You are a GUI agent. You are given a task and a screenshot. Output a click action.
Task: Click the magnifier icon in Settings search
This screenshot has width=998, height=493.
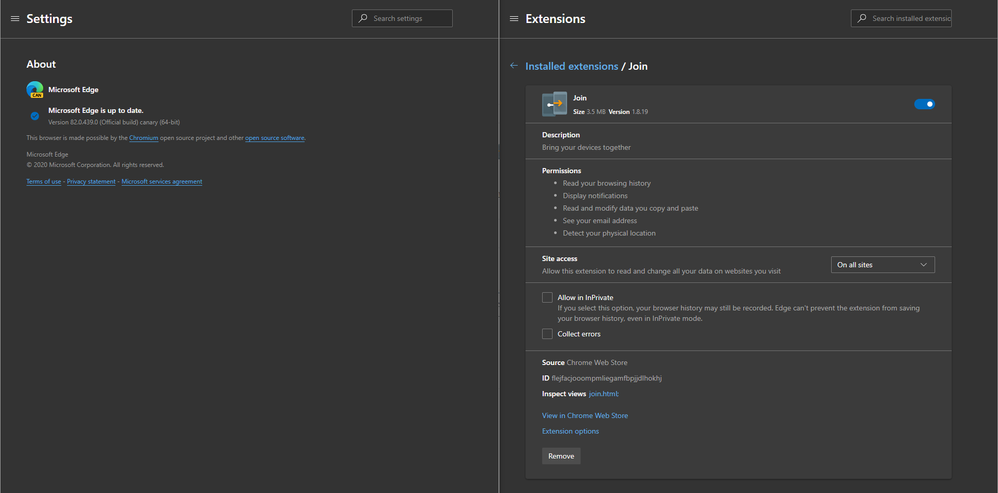click(362, 18)
